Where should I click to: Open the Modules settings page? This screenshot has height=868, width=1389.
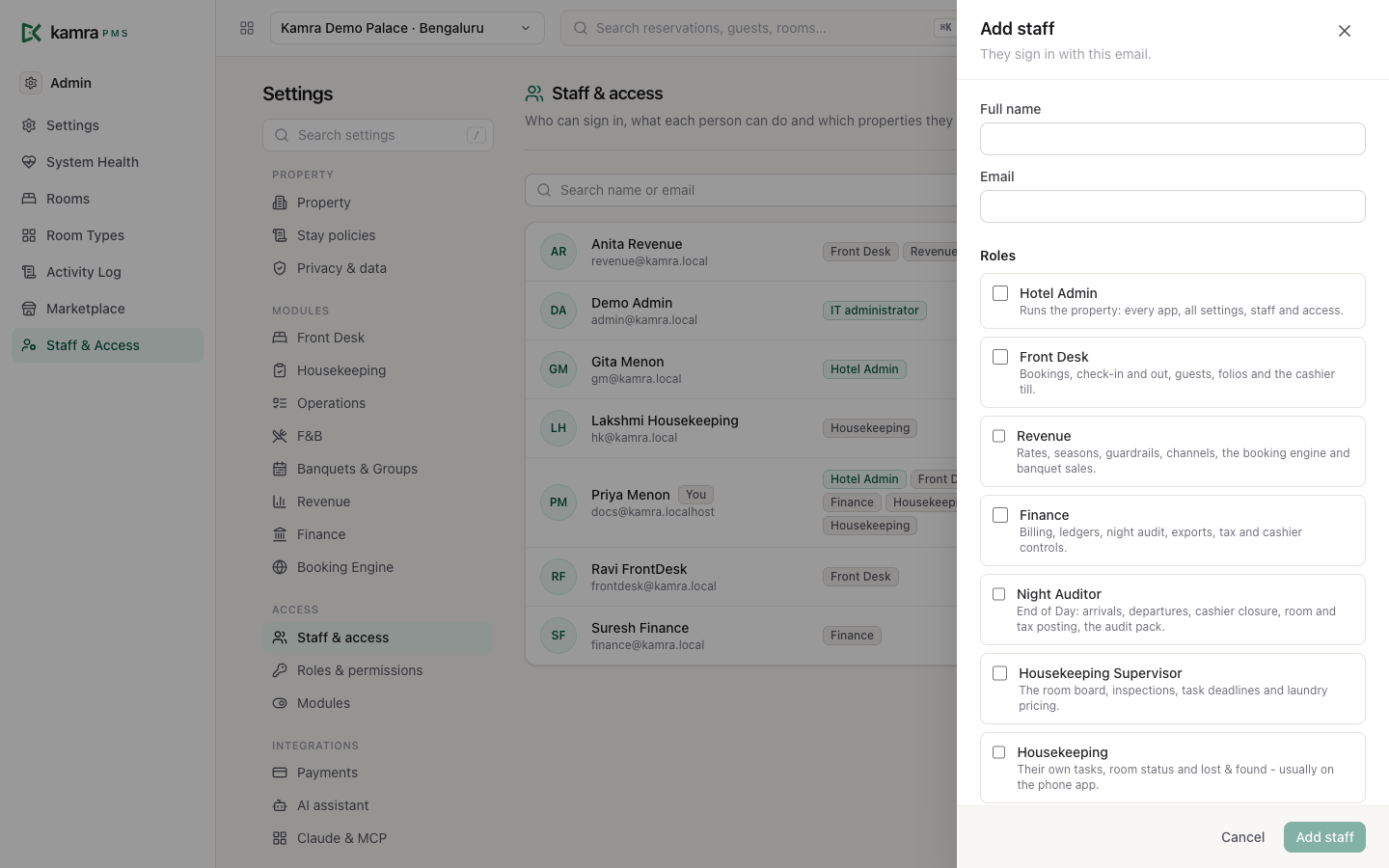click(378, 703)
